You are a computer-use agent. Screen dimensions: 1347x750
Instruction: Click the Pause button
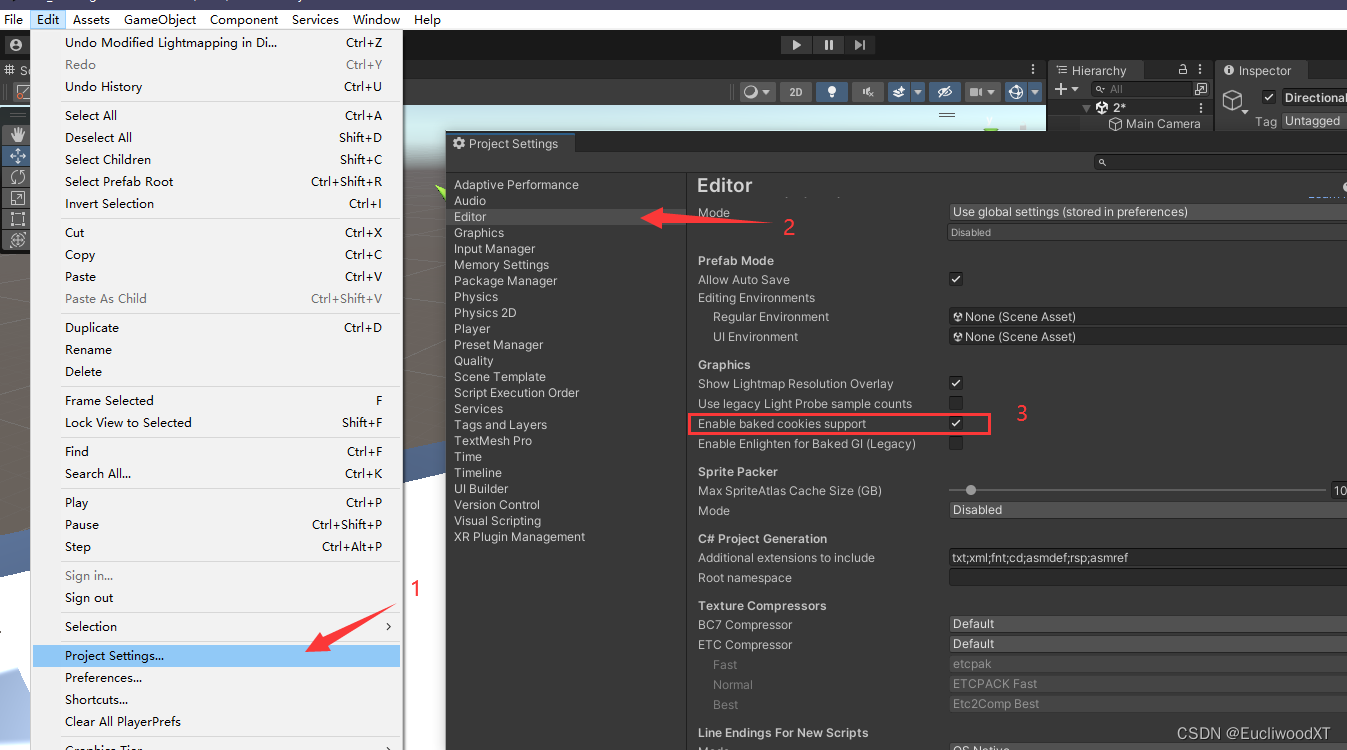(829, 45)
